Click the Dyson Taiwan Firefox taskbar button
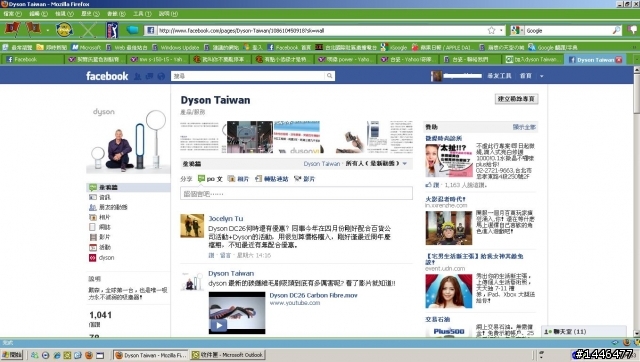This screenshot has height=362, width=640. pyautogui.click(x=151, y=355)
